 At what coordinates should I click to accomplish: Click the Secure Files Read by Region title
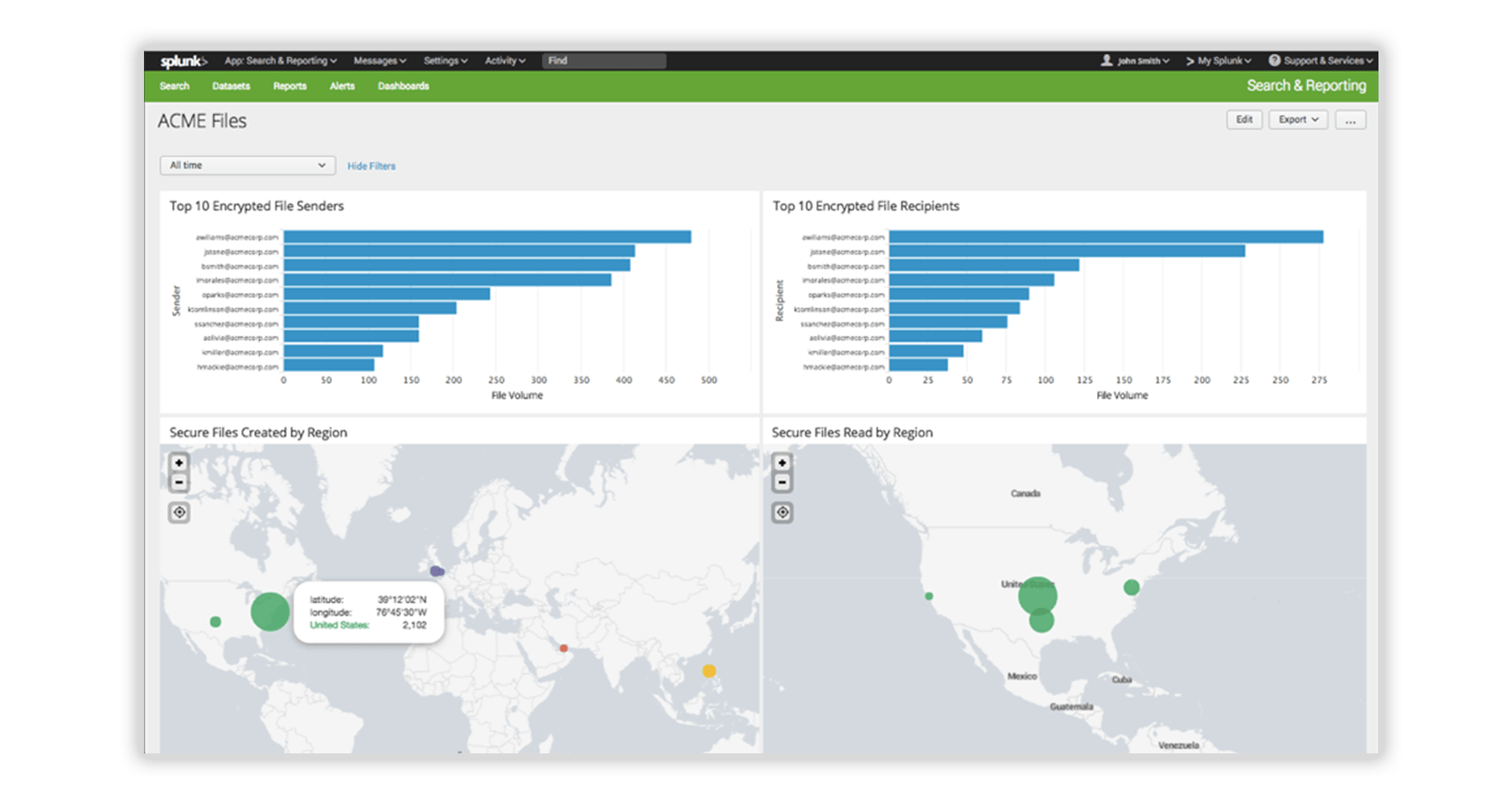tap(853, 433)
